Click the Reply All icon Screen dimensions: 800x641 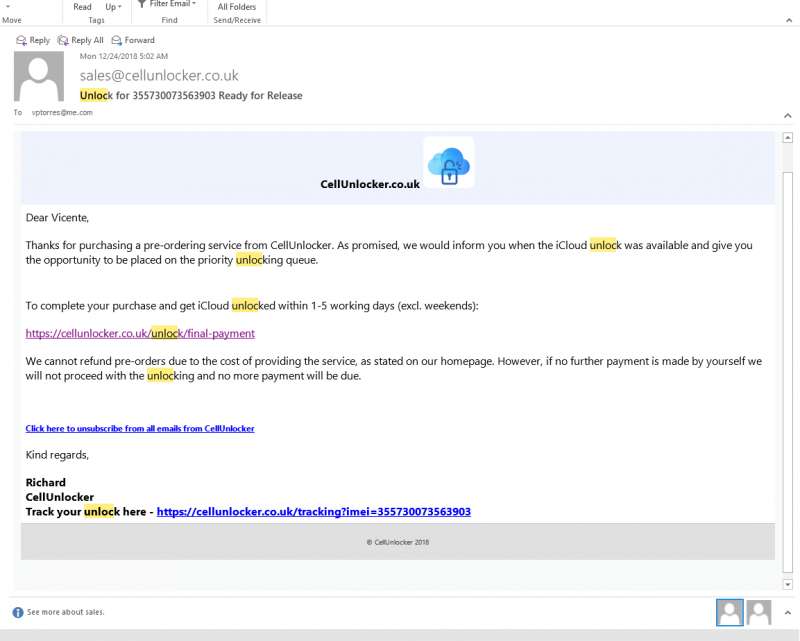click(x=62, y=40)
